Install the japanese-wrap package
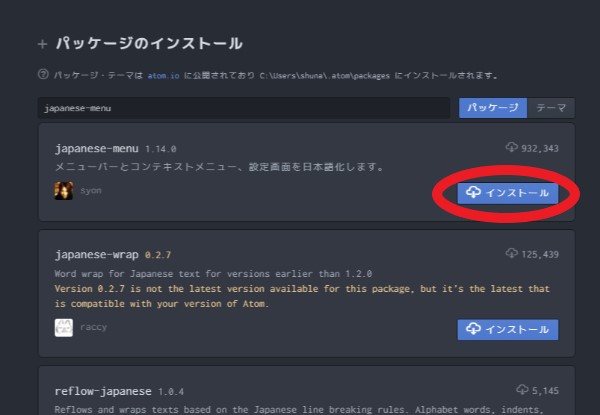Image resolution: width=600 pixels, height=415 pixels. 508,329
